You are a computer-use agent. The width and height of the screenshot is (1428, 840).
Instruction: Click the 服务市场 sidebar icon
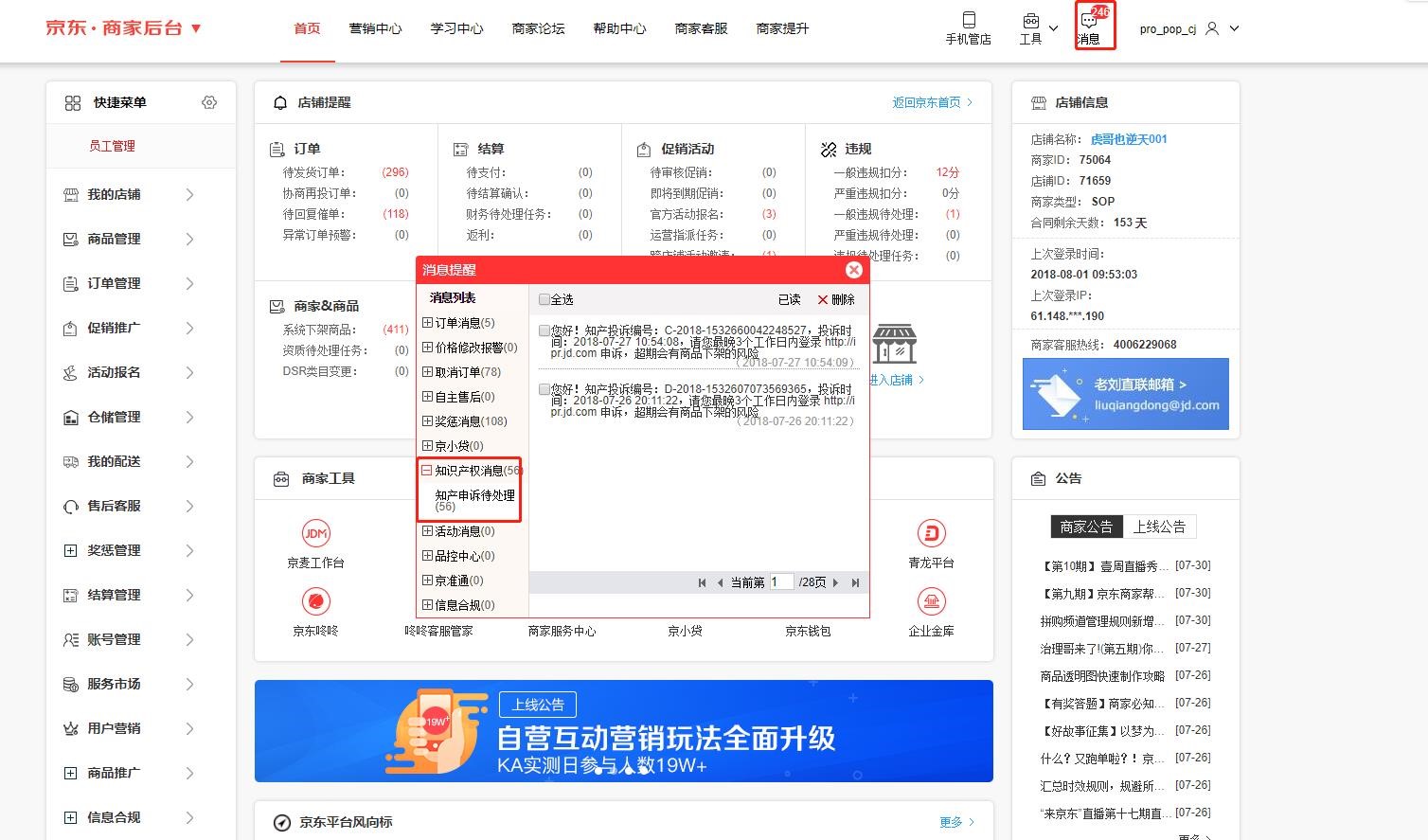coord(70,684)
